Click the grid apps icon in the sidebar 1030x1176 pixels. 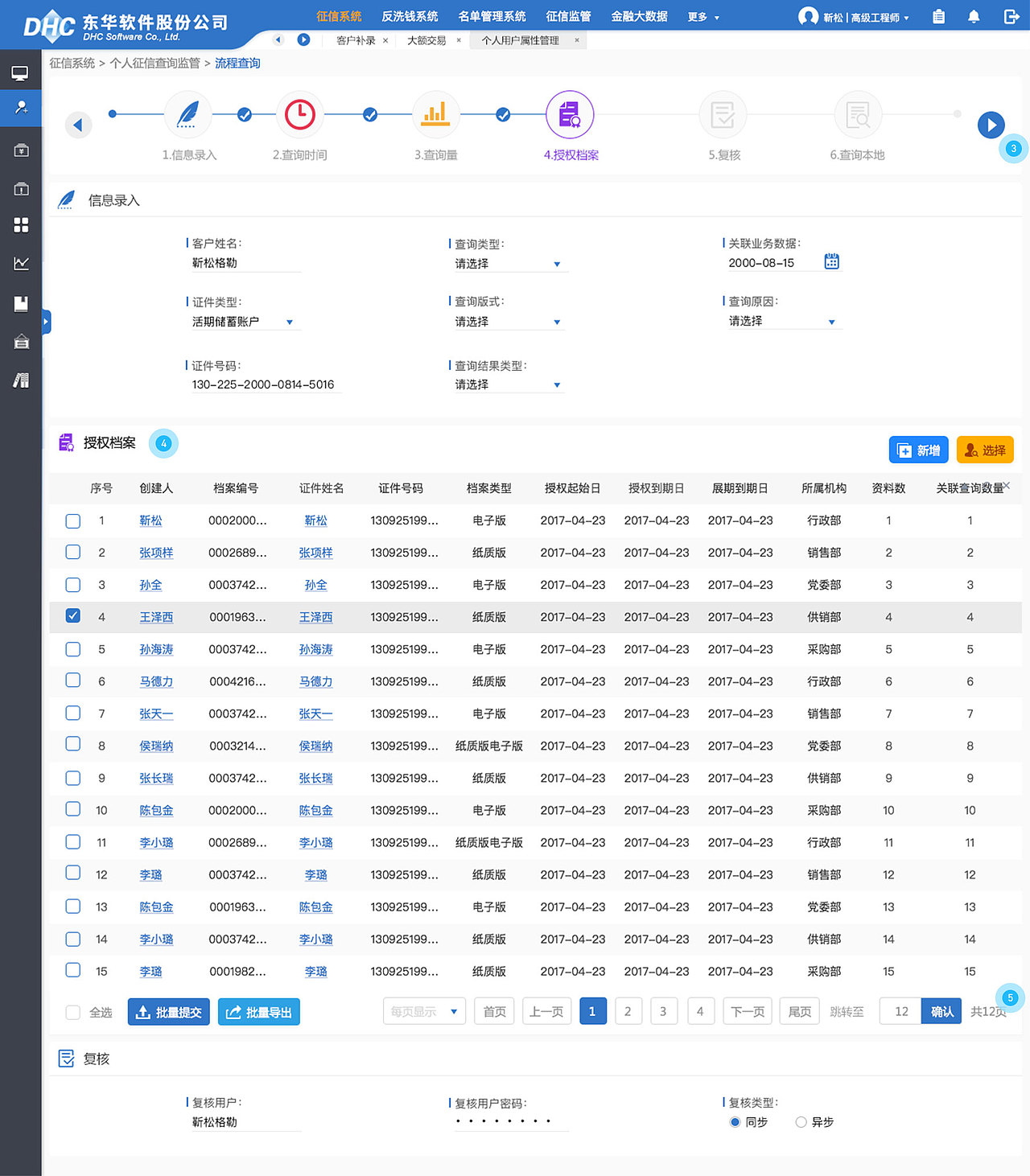[x=20, y=225]
